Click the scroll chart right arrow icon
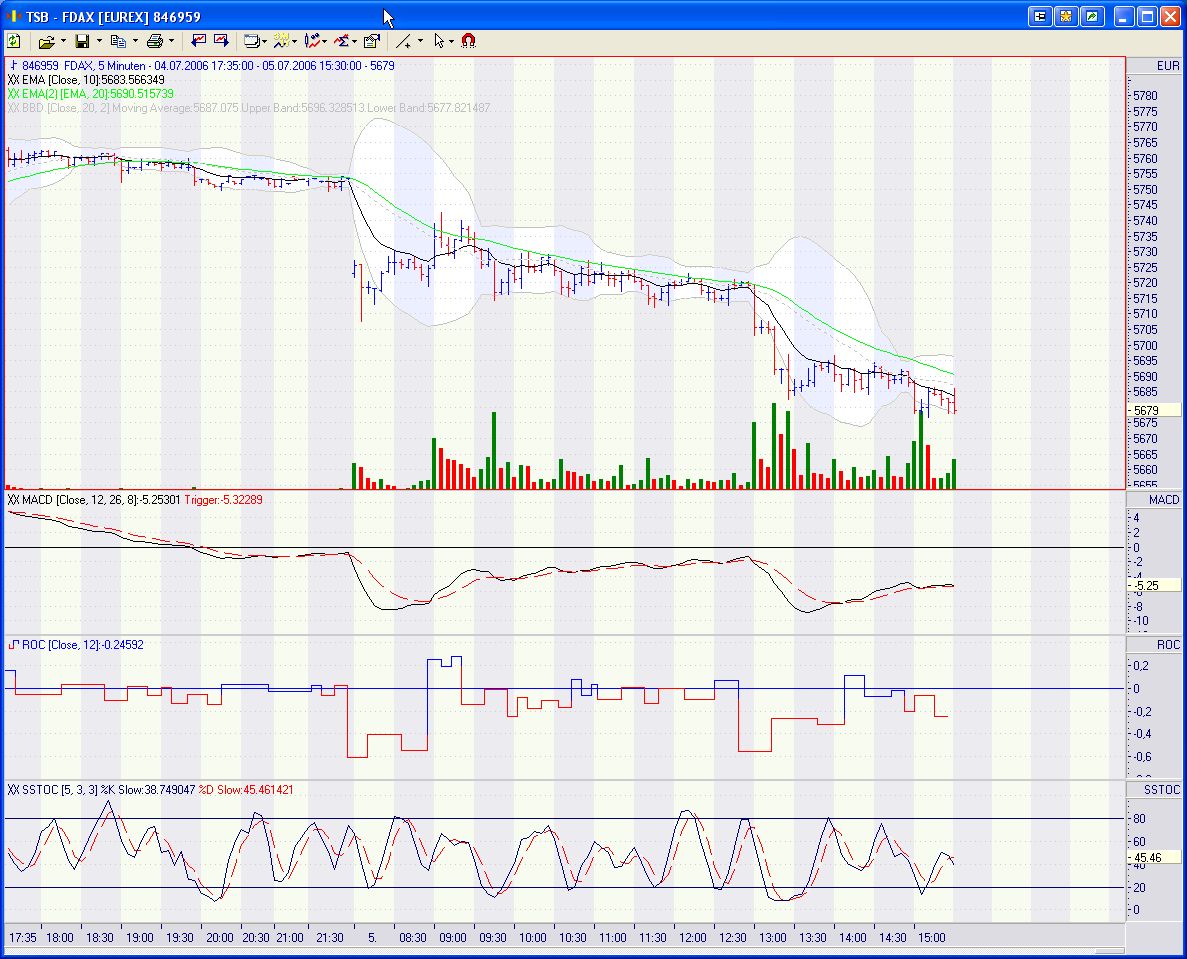Viewport: 1187px width, 959px height. coord(221,41)
